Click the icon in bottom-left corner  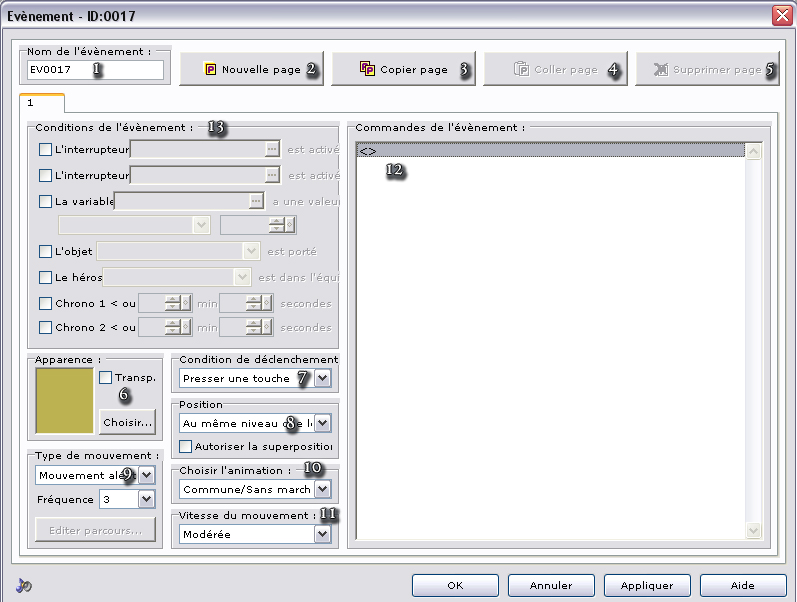24,586
